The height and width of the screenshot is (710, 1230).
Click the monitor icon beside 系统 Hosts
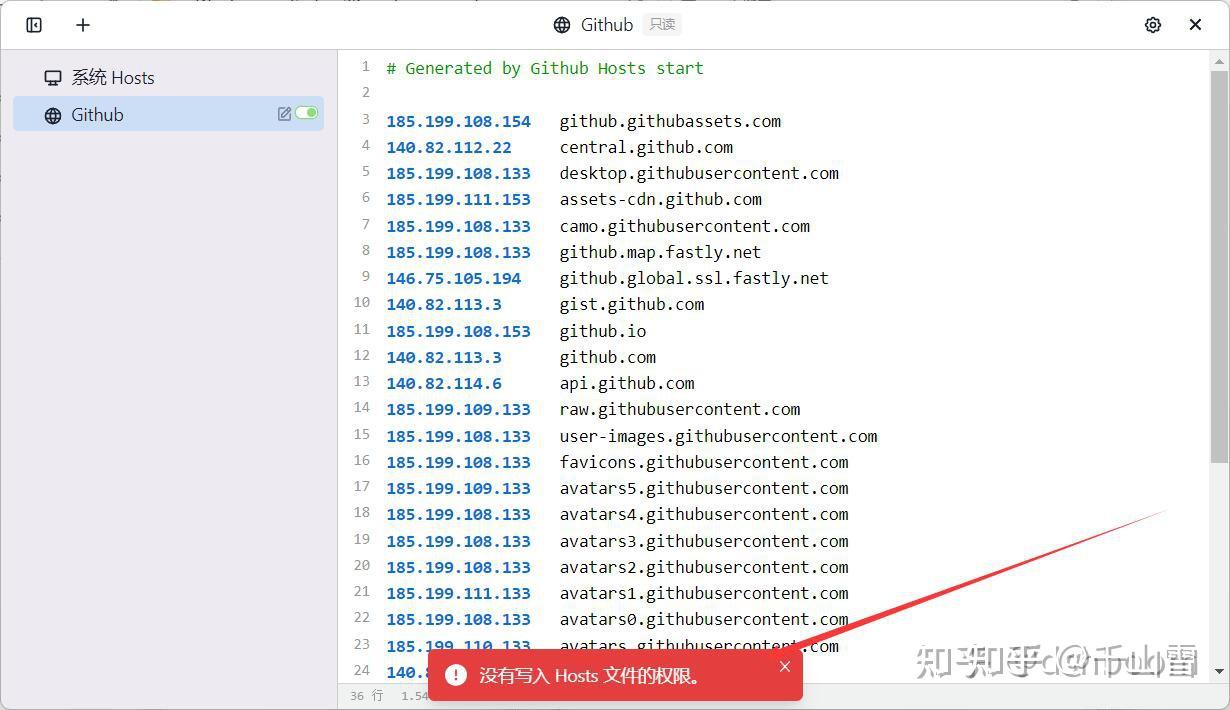(x=52, y=76)
